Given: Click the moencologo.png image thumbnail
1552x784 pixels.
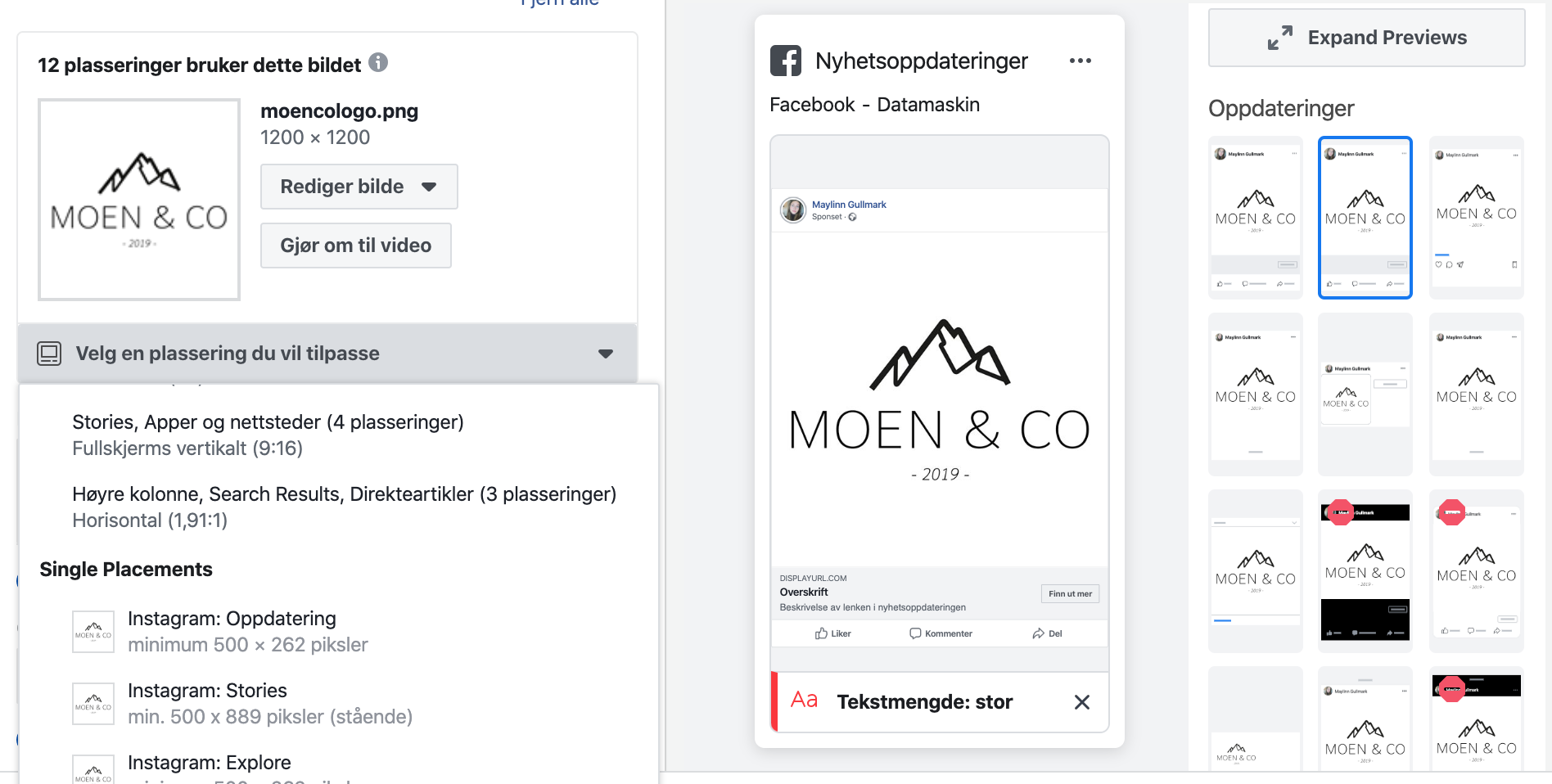Looking at the screenshot, I should 139,200.
